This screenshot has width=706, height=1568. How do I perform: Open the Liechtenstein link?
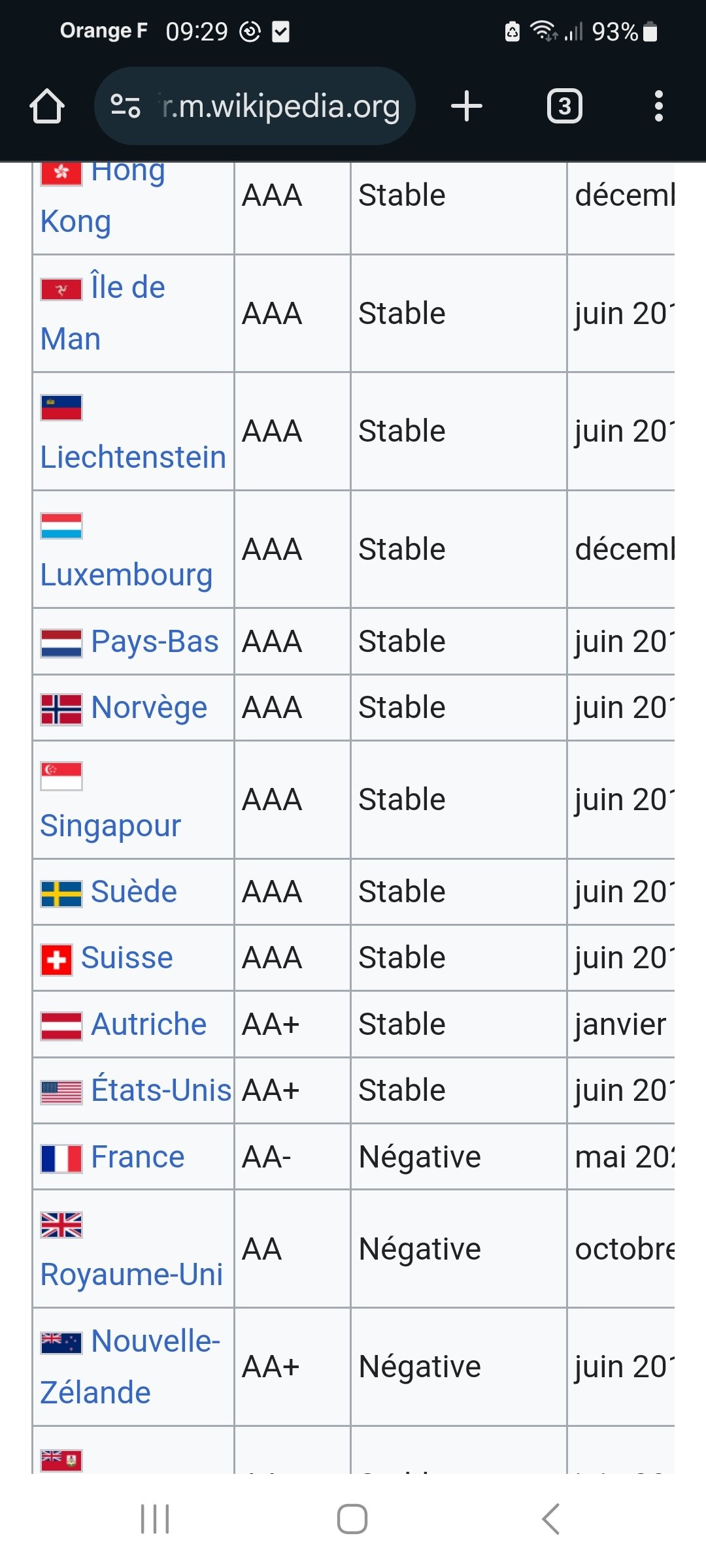(133, 457)
